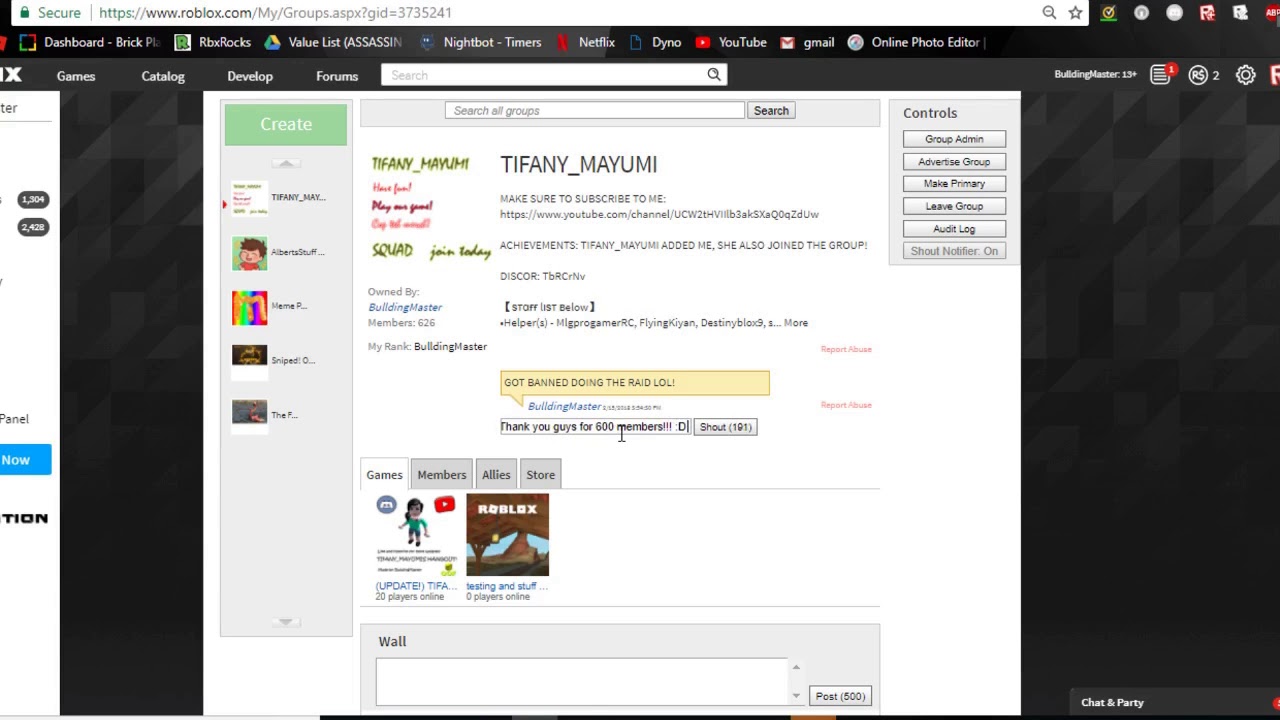Expand the description with the More link
The height and width of the screenshot is (720, 1280).
coord(796,323)
